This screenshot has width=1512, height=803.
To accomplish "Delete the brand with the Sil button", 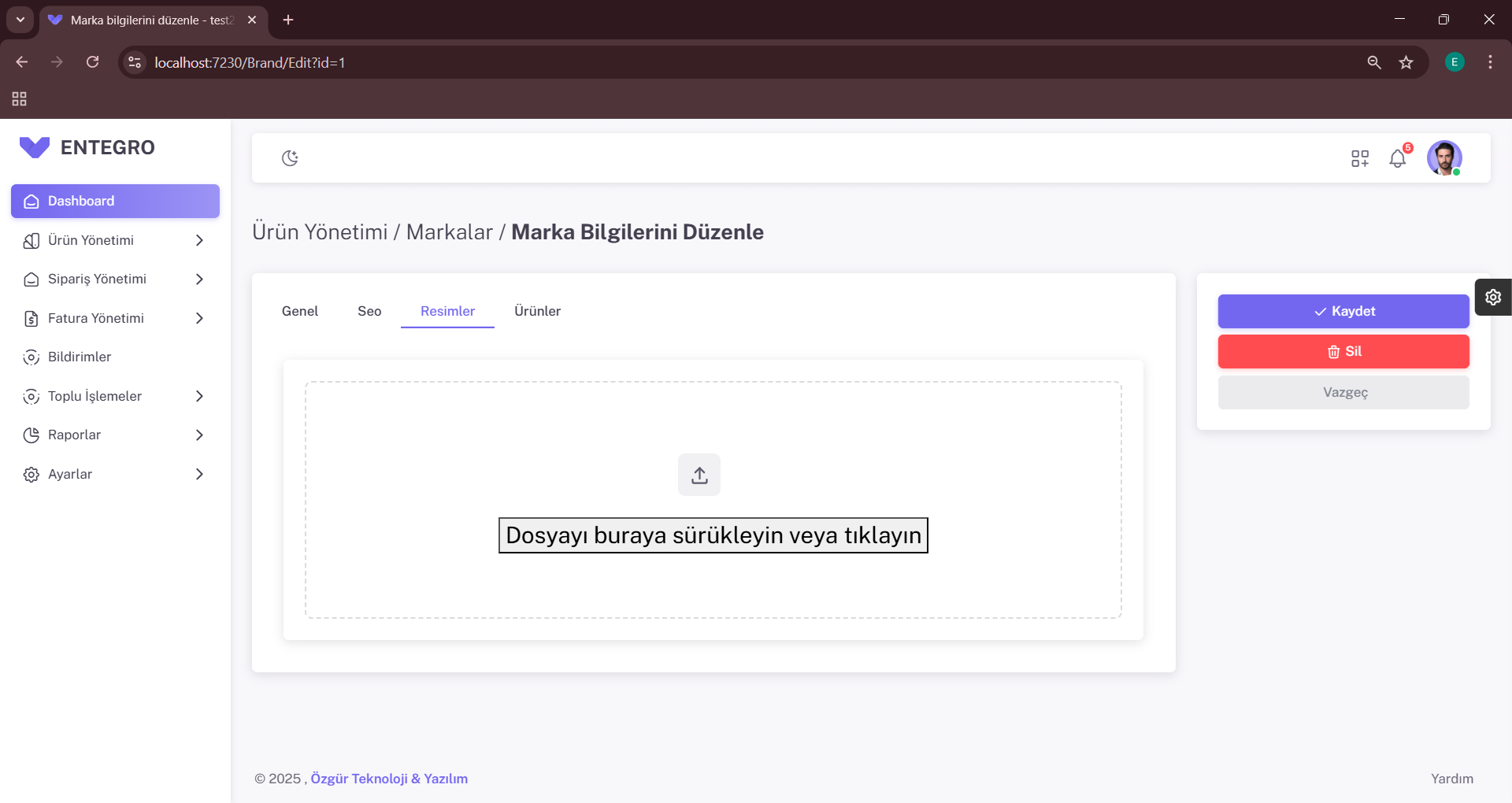I will 1343,351.
